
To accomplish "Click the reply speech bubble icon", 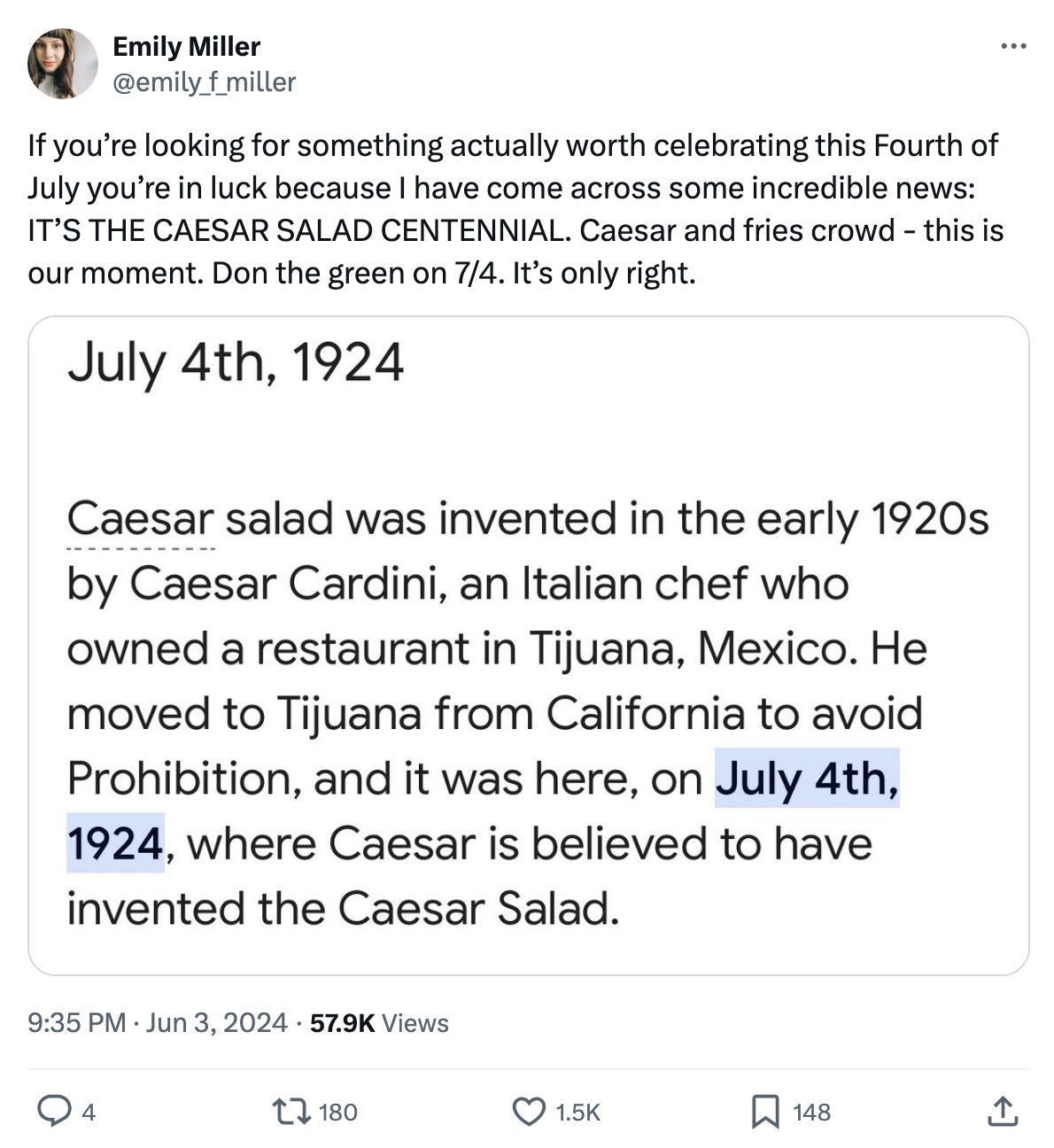I will pos(53,1111).
